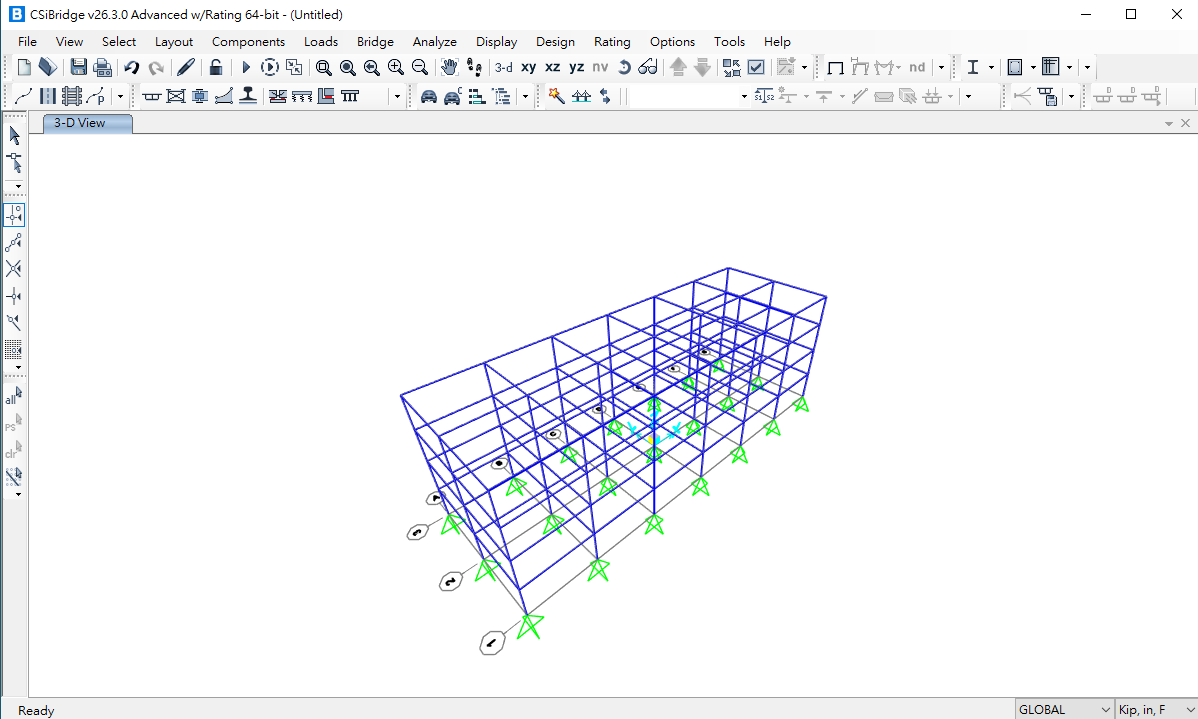Create a new model with New icon
1198x719 pixels.
click(x=24, y=67)
